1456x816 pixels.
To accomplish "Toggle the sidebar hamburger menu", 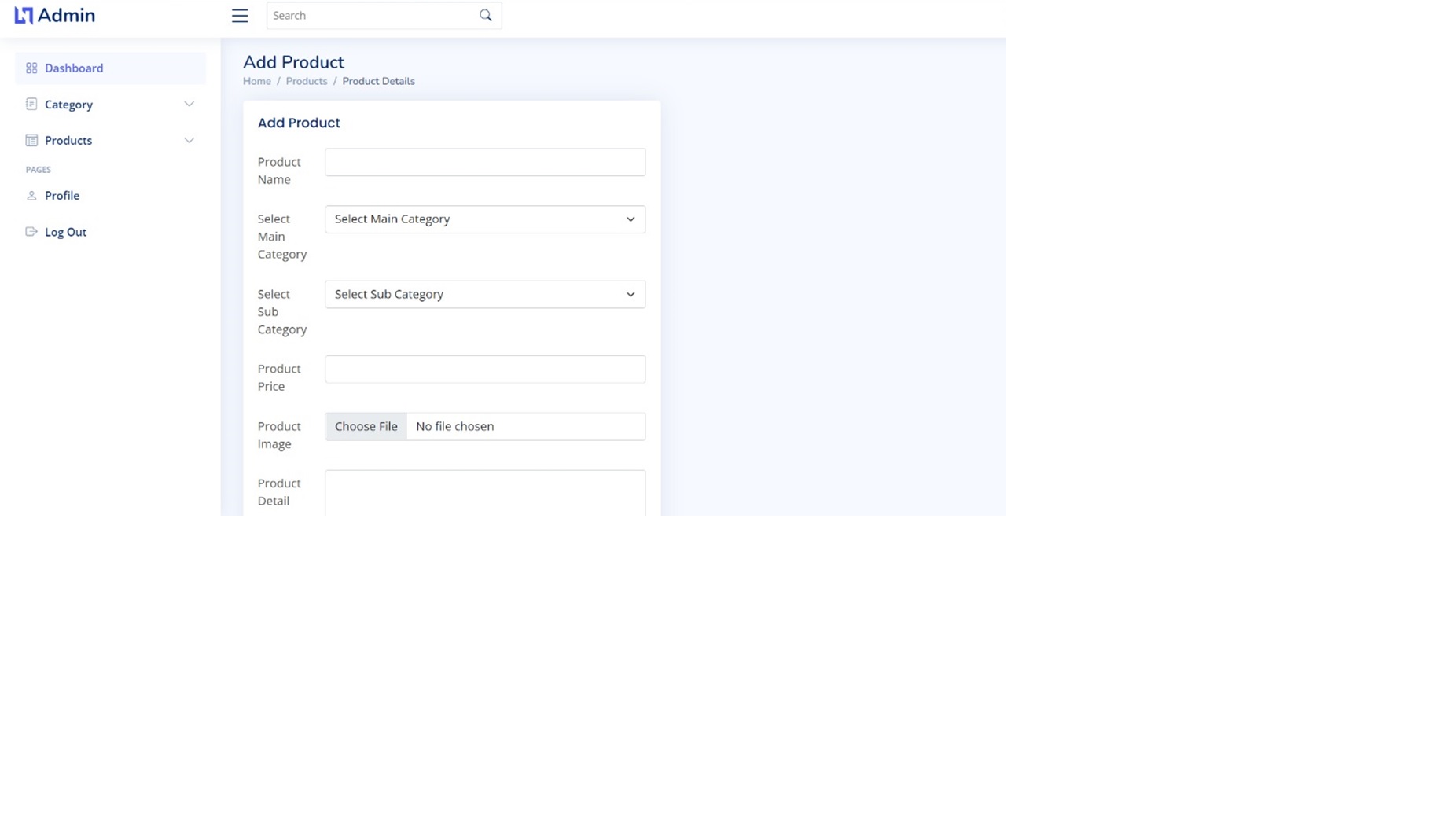I will (240, 16).
